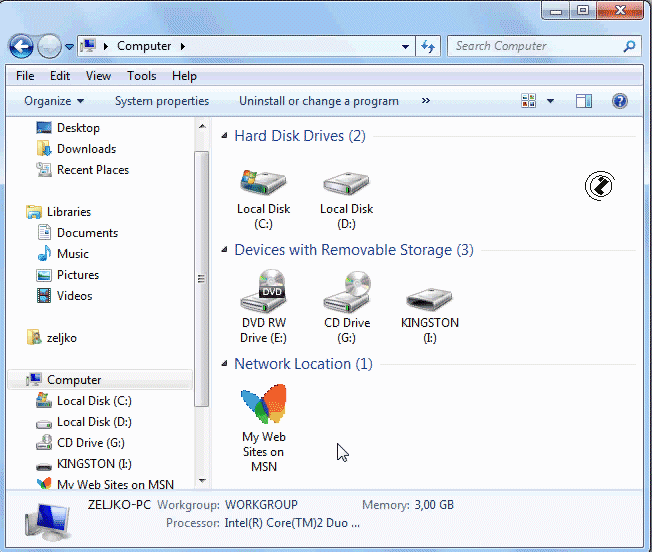
Task: Open My Web Sites on MSN icon
Action: point(263,406)
